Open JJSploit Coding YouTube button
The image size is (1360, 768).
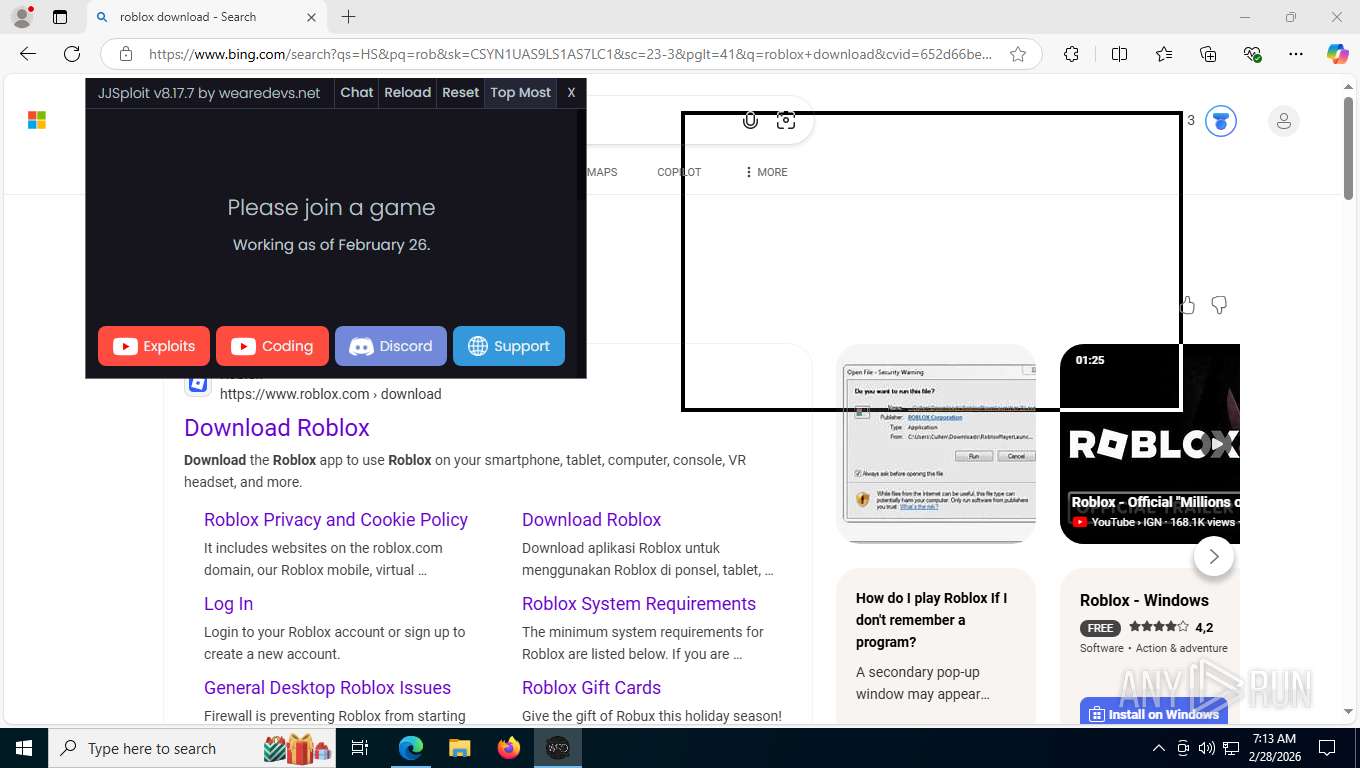coord(272,346)
